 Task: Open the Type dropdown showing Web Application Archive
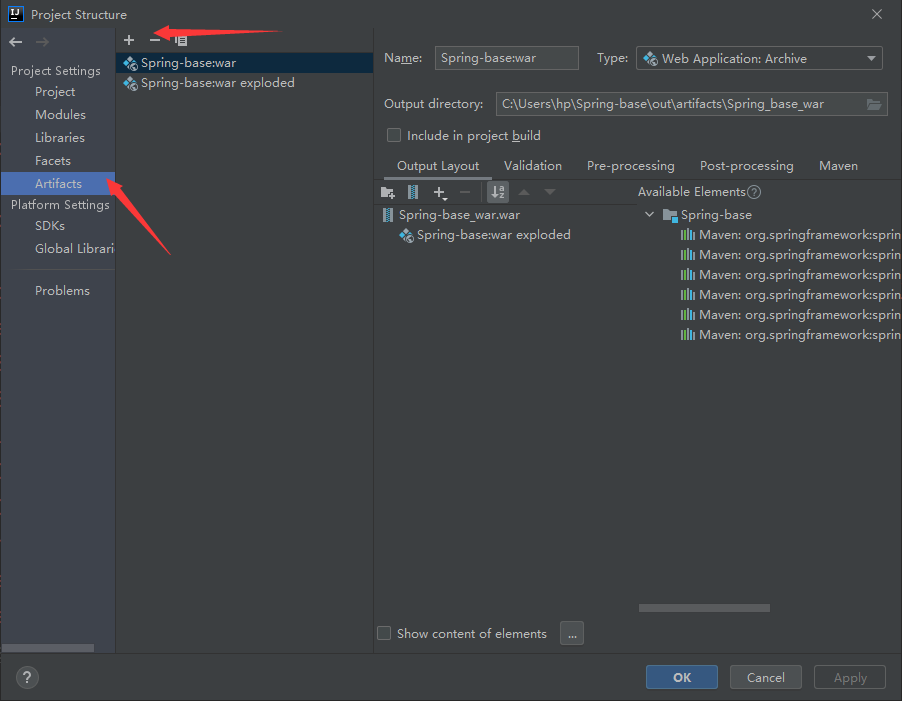click(x=870, y=57)
